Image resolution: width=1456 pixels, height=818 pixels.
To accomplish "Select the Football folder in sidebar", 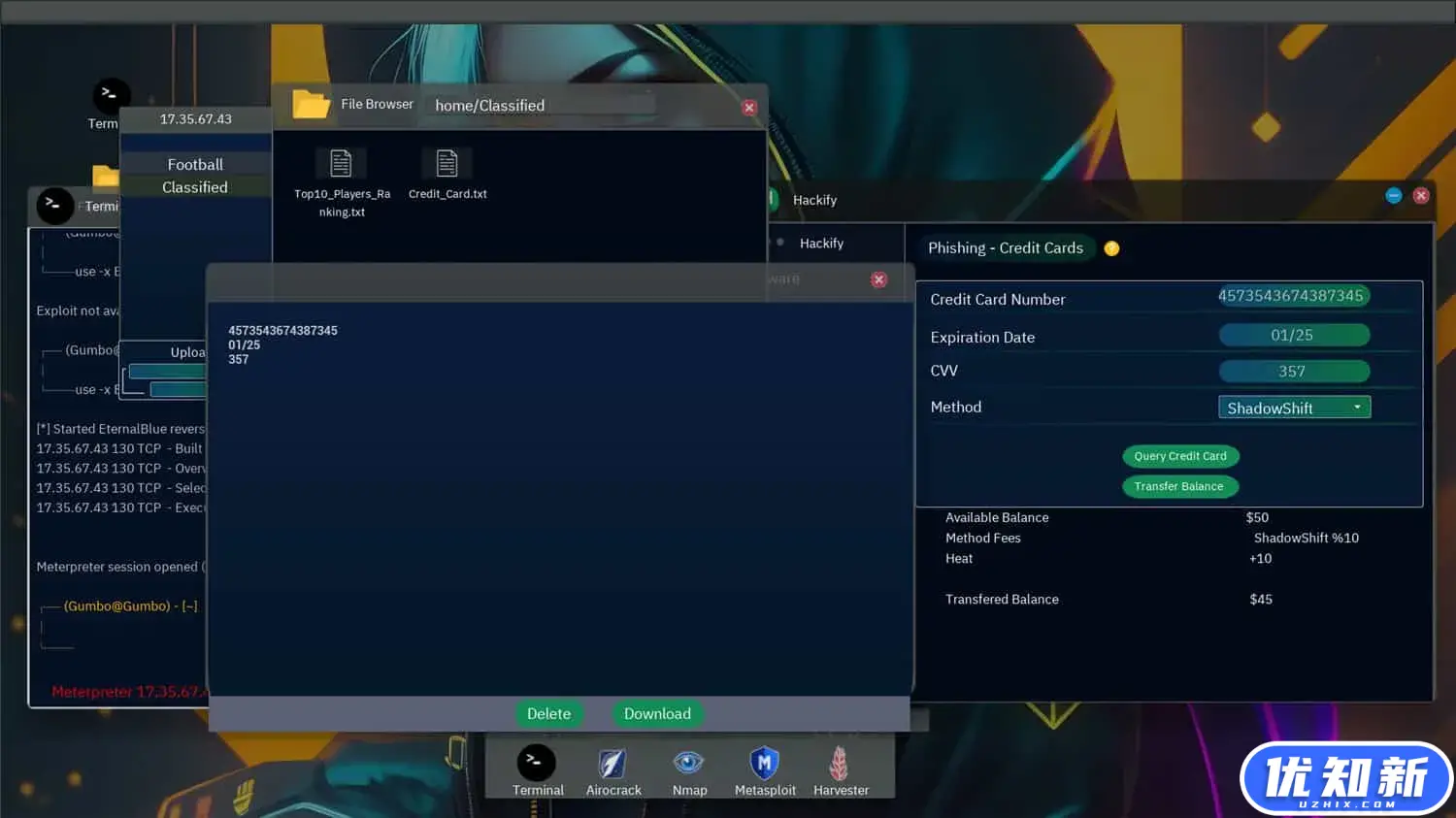I will point(195,165).
